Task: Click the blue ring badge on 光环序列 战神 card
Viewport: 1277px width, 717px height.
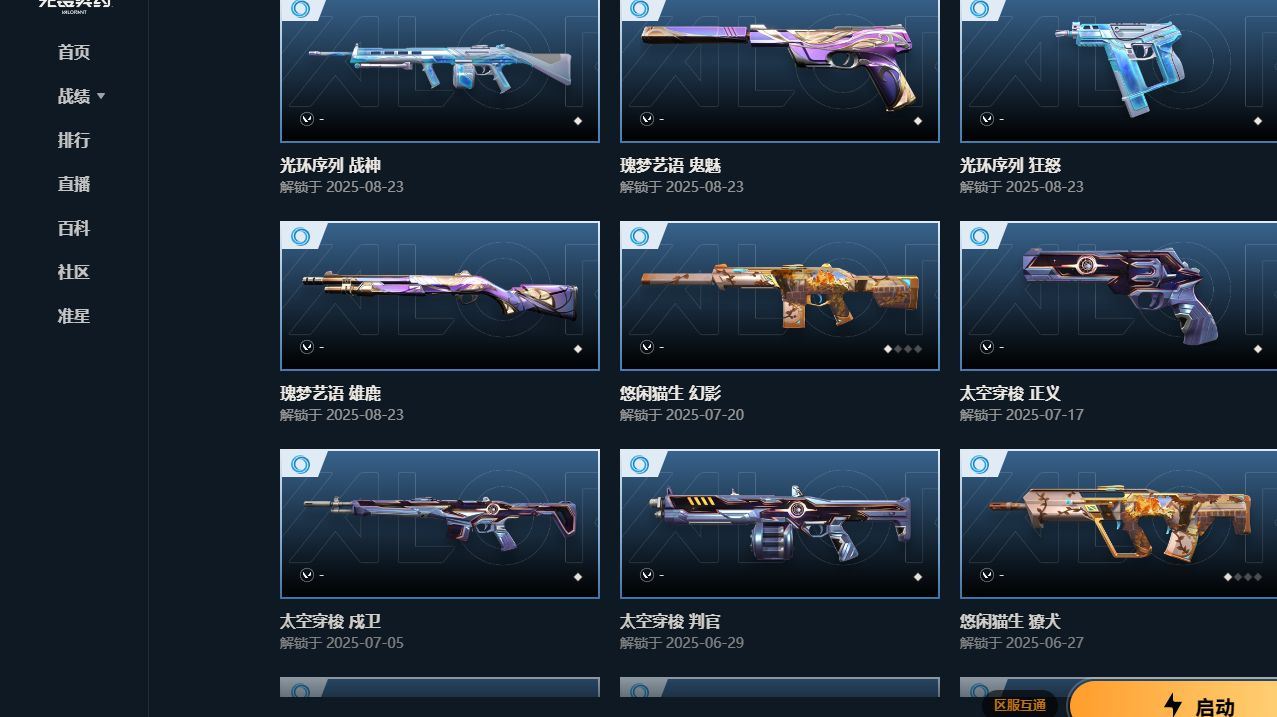Action: pos(300,9)
